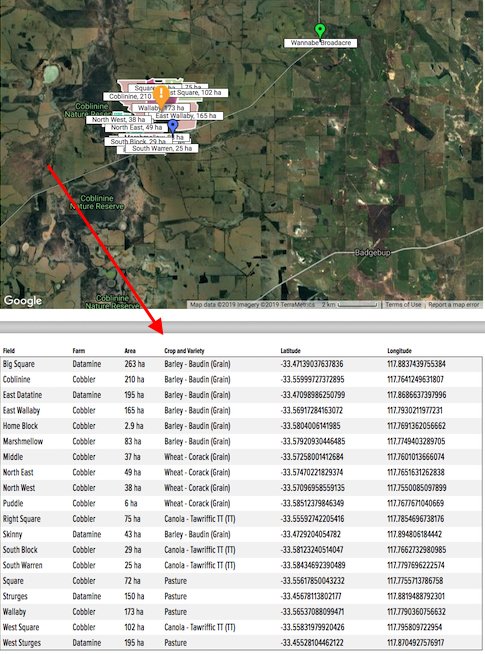Click Skinny row's Barley - Baudin crop cell
Image resolution: width=485 pixels, height=654 pixels.
pos(197,534)
